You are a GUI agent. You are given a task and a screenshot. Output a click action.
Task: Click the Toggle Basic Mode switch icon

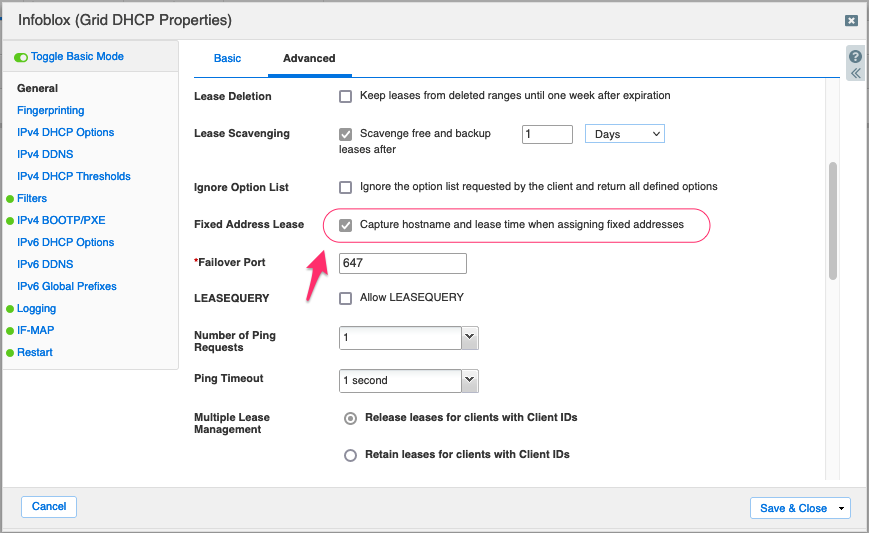[x=21, y=57]
